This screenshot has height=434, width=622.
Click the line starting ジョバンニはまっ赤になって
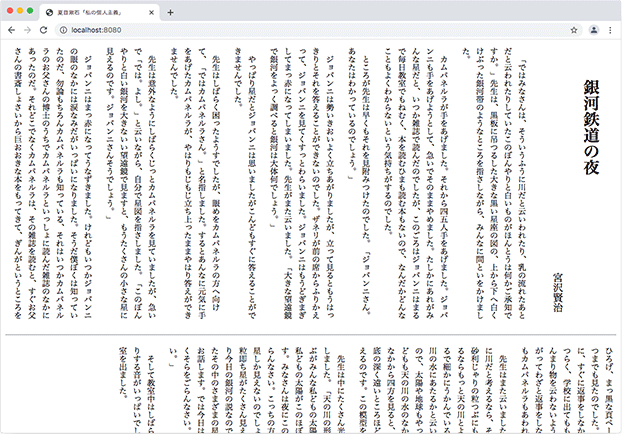point(88,187)
